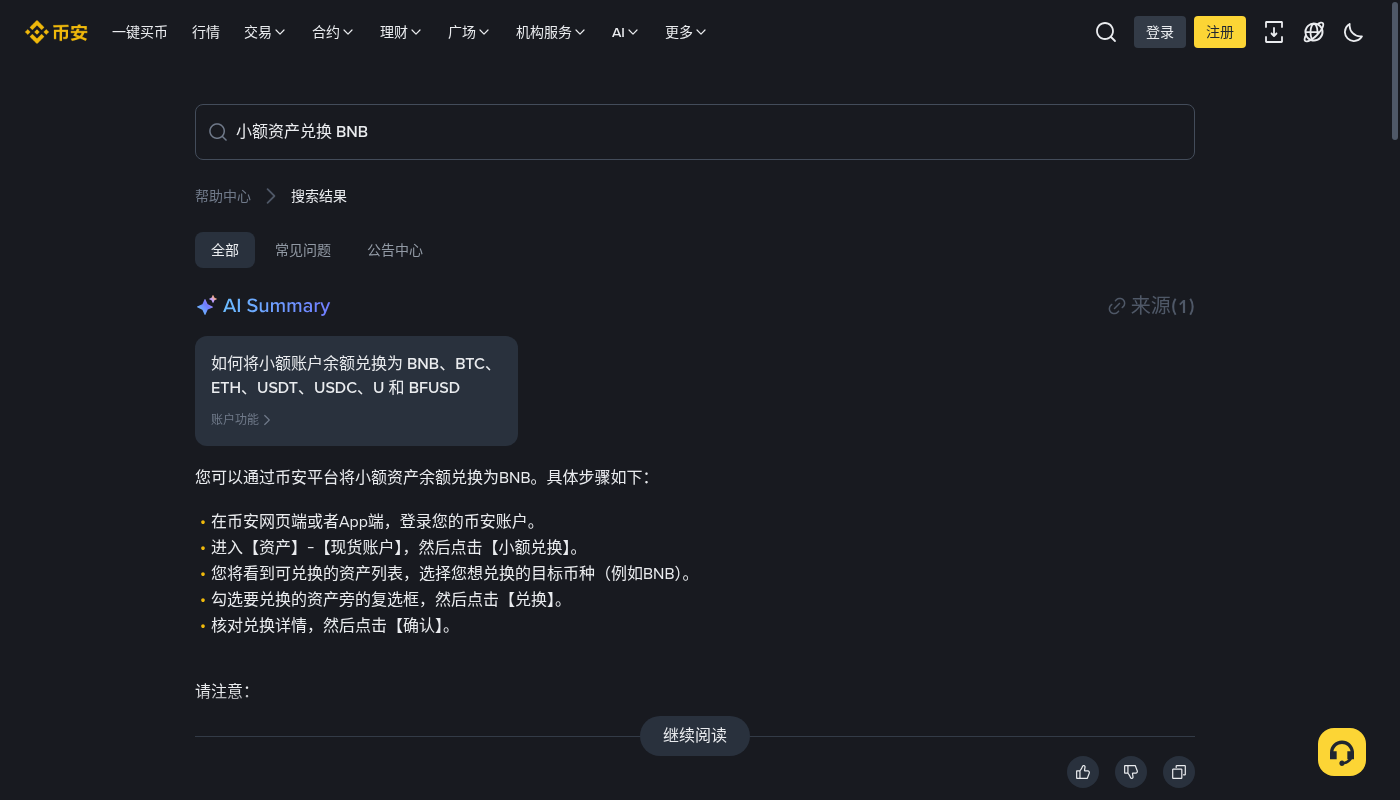Click 继续阅读 to expand summary
This screenshot has height=800, width=1400.
695,736
